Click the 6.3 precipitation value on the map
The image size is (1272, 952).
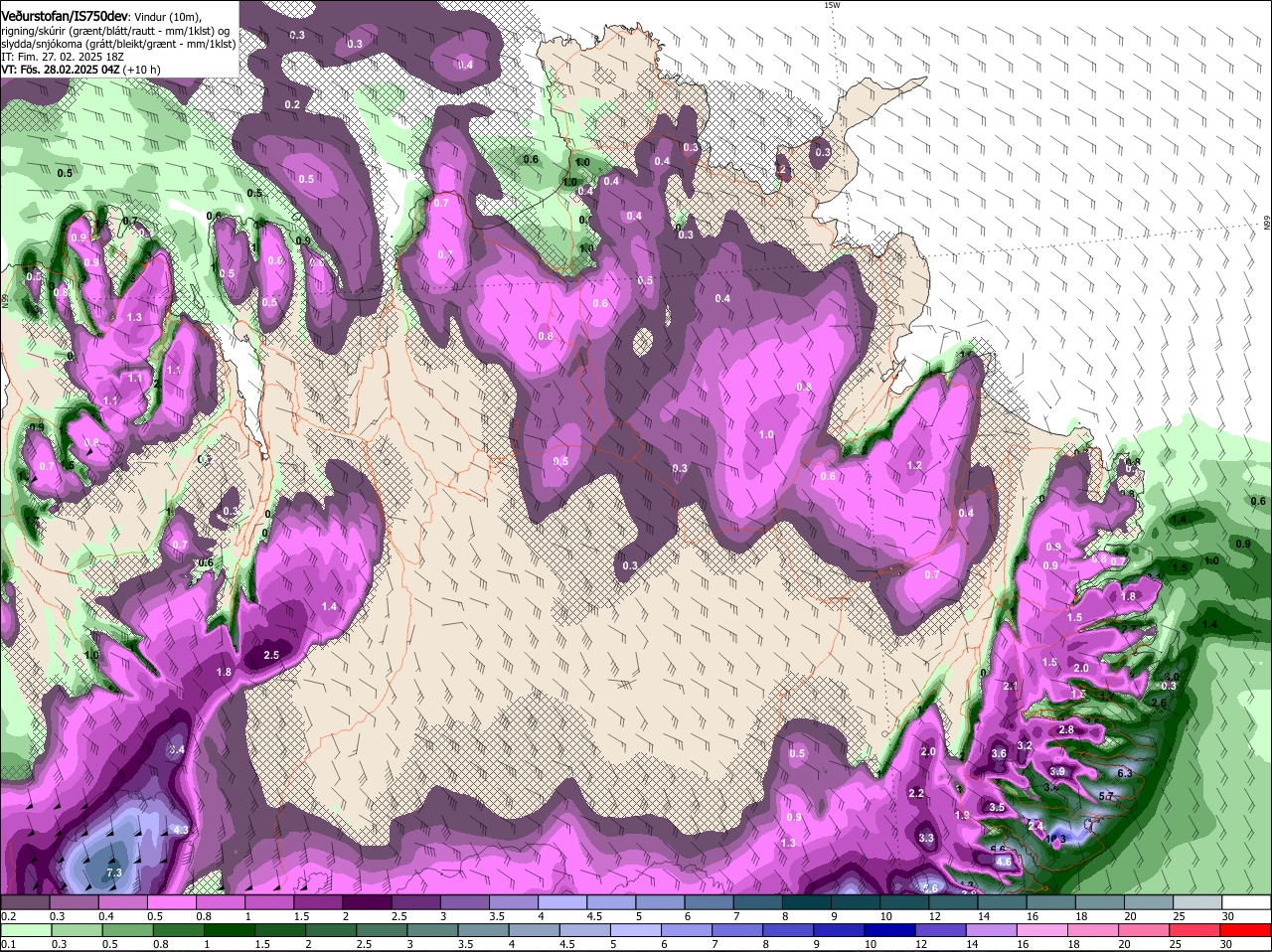tap(1125, 772)
